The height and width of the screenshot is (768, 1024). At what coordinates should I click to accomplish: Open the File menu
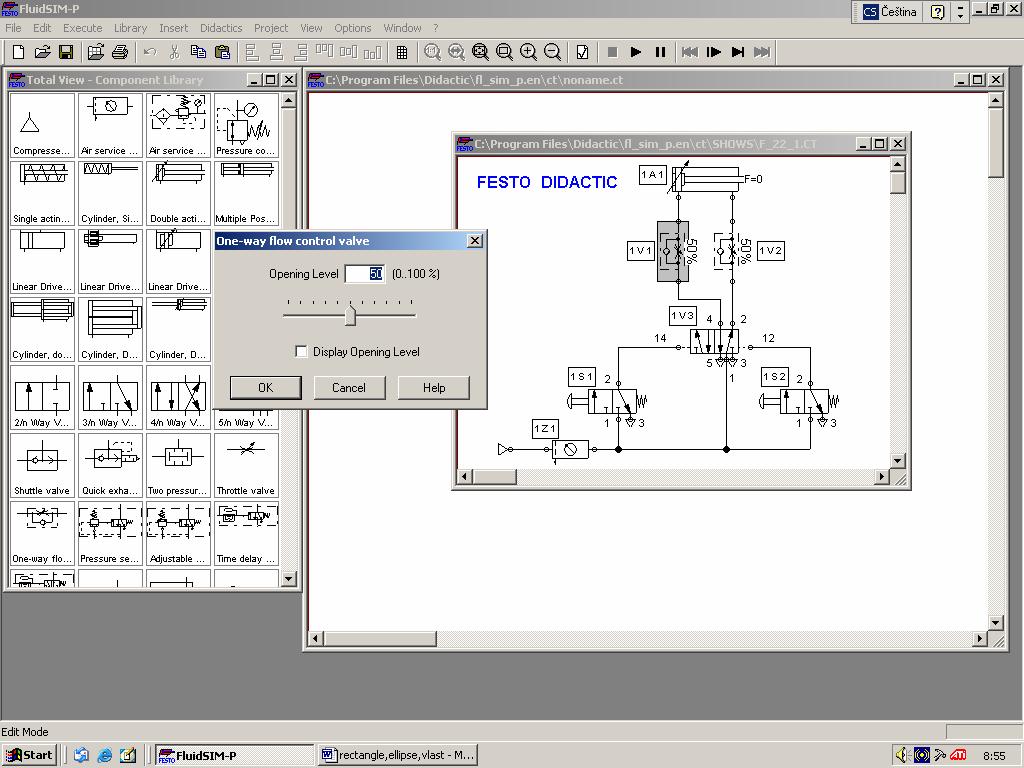point(13,28)
